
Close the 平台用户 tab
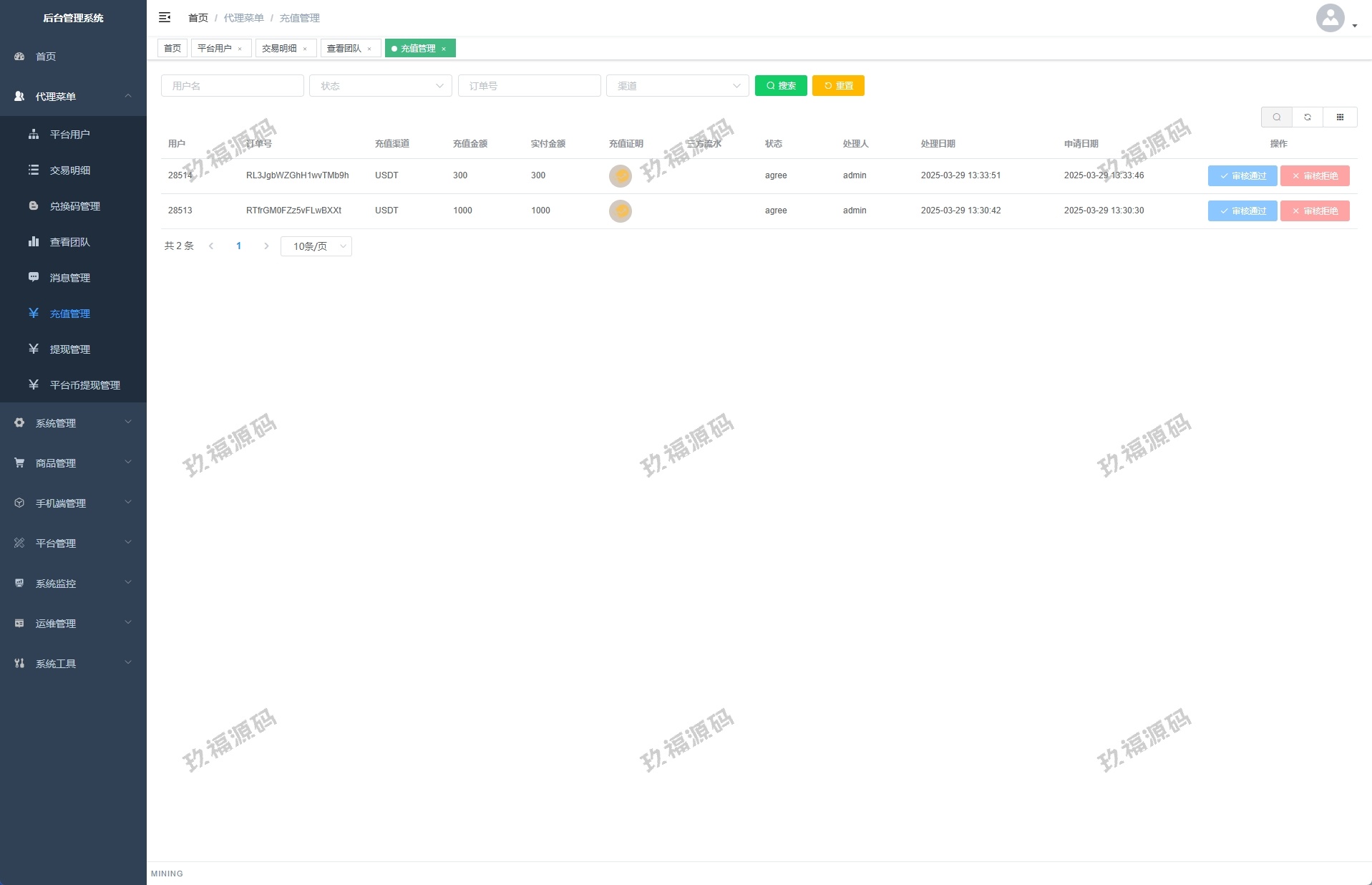(x=240, y=49)
